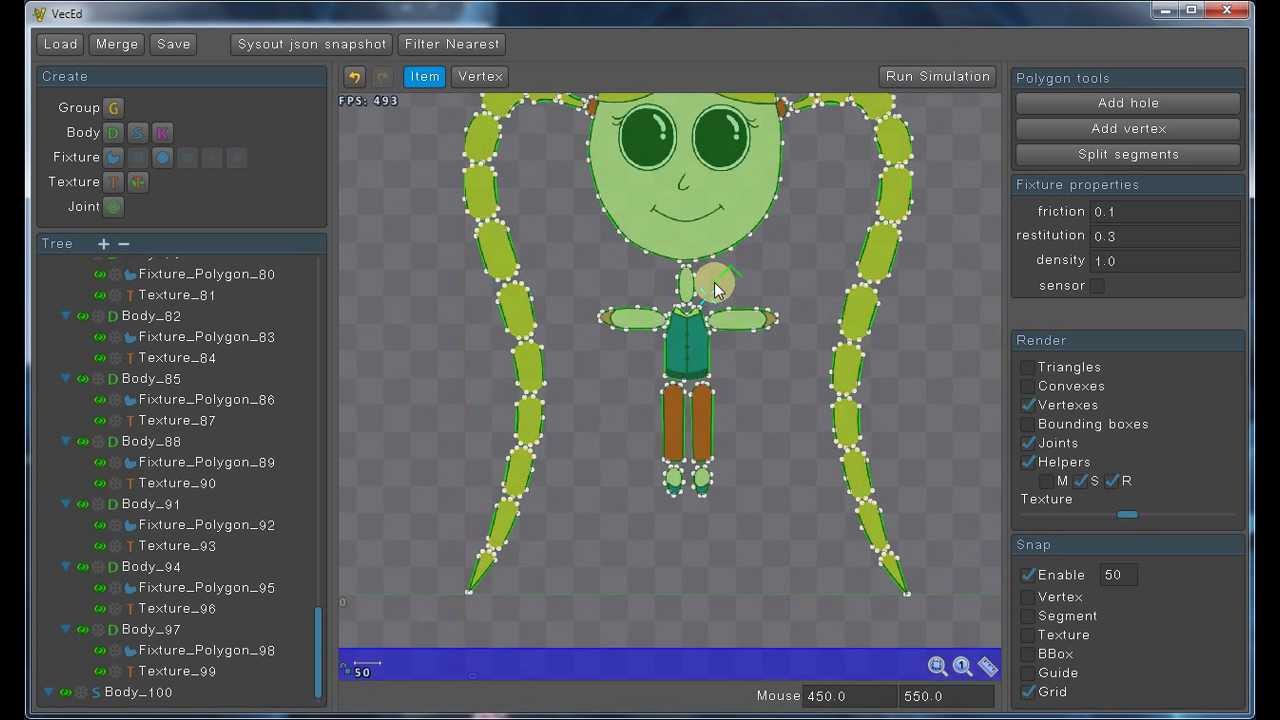This screenshot has width=1280, height=720.
Task: Toggle the eye icon for Body_97
Action: coord(83,630)
